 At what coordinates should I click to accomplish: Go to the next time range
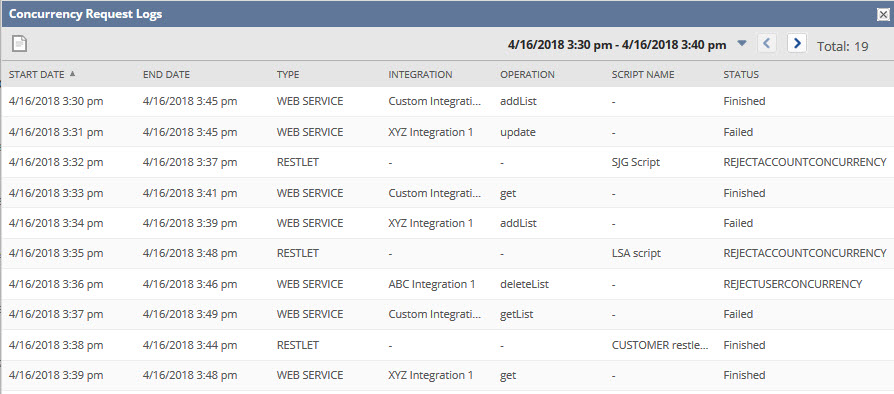coord(797,43)
